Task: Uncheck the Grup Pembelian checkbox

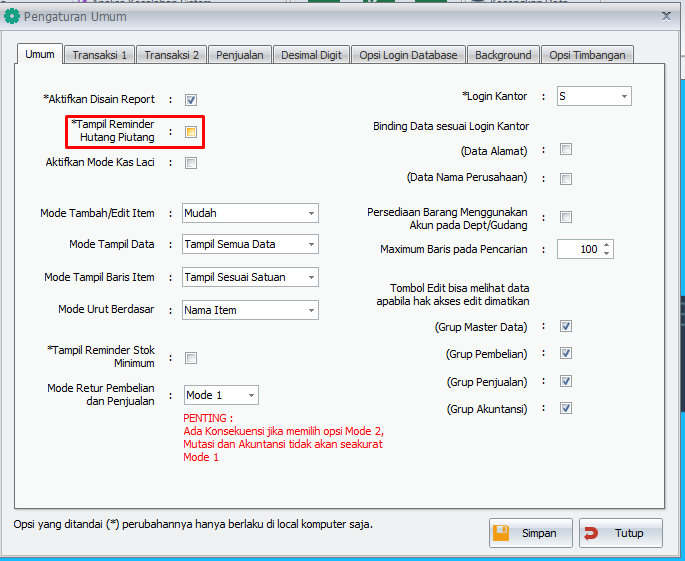Action: [566, 354]
